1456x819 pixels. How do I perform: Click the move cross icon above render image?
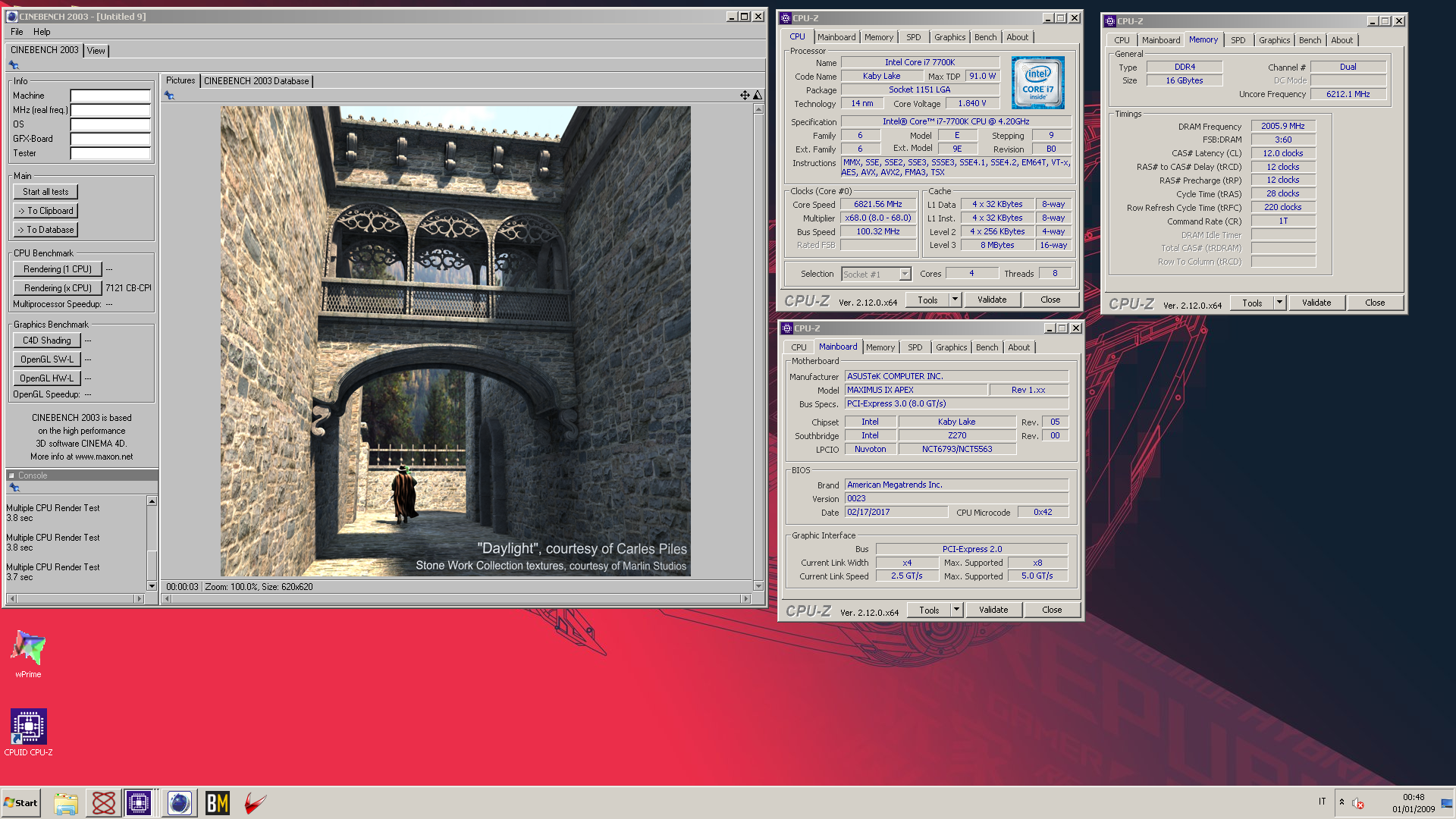pos(745,95)
